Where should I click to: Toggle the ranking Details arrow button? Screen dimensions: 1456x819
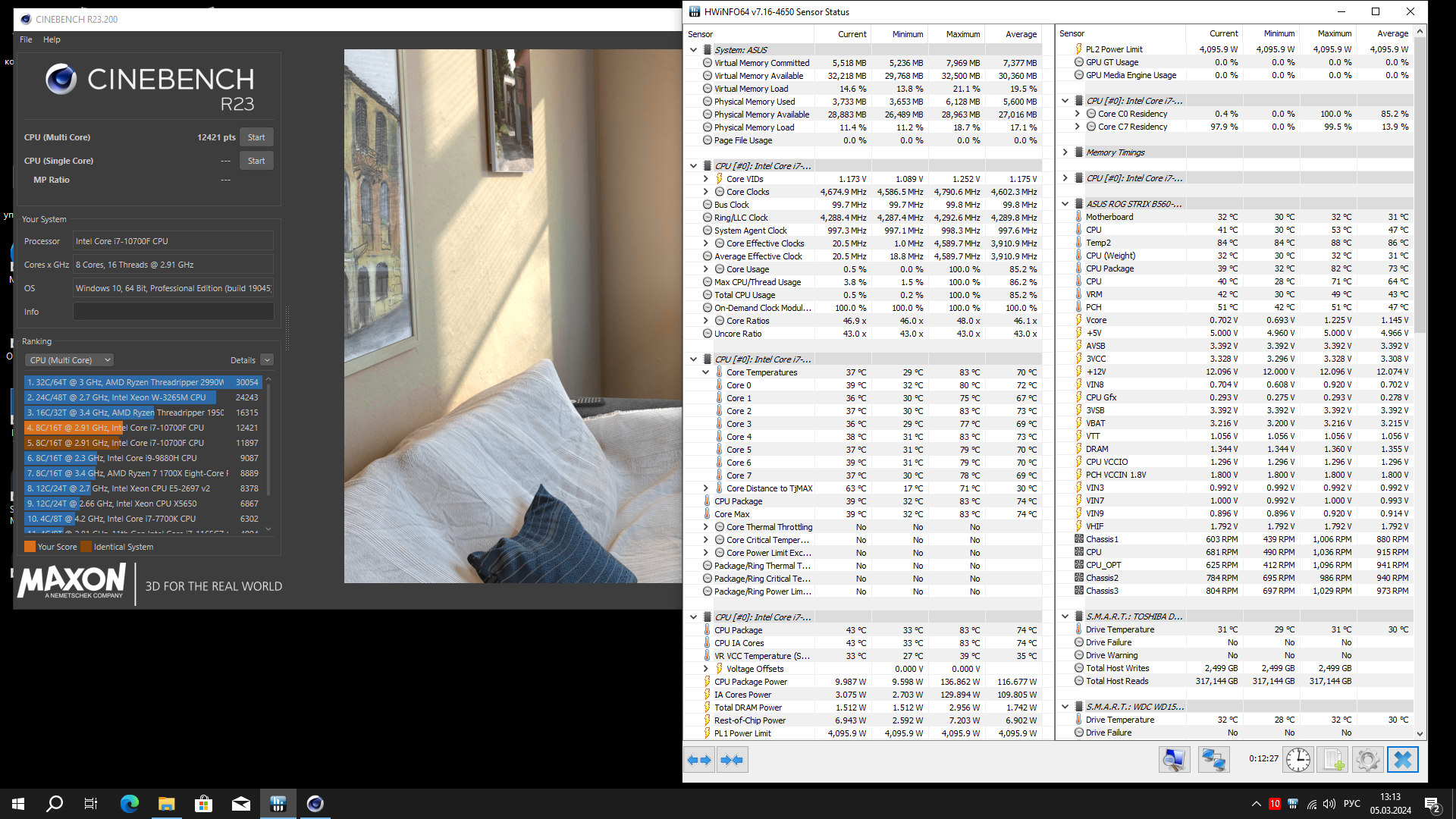point(267,360)
